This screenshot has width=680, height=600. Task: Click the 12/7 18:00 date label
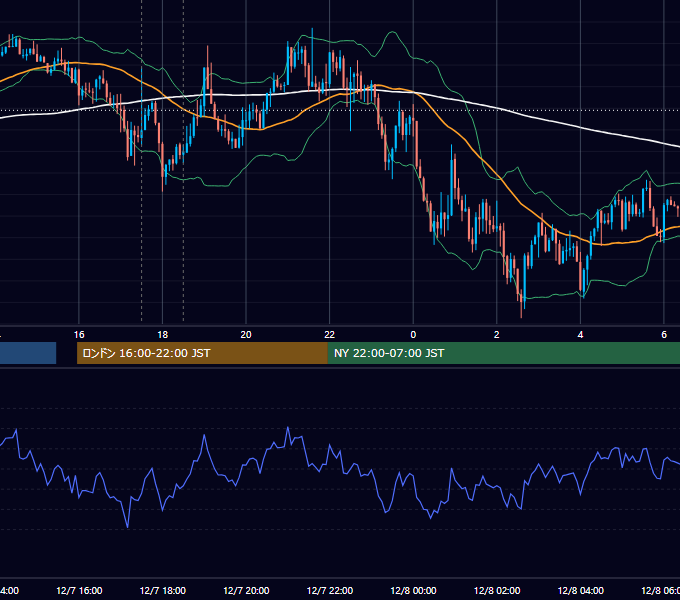click(x=163, y=590)
